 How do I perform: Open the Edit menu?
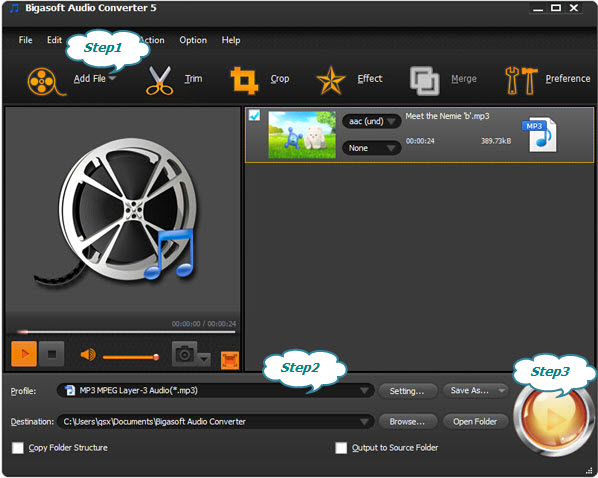click(x=54, y=40)
